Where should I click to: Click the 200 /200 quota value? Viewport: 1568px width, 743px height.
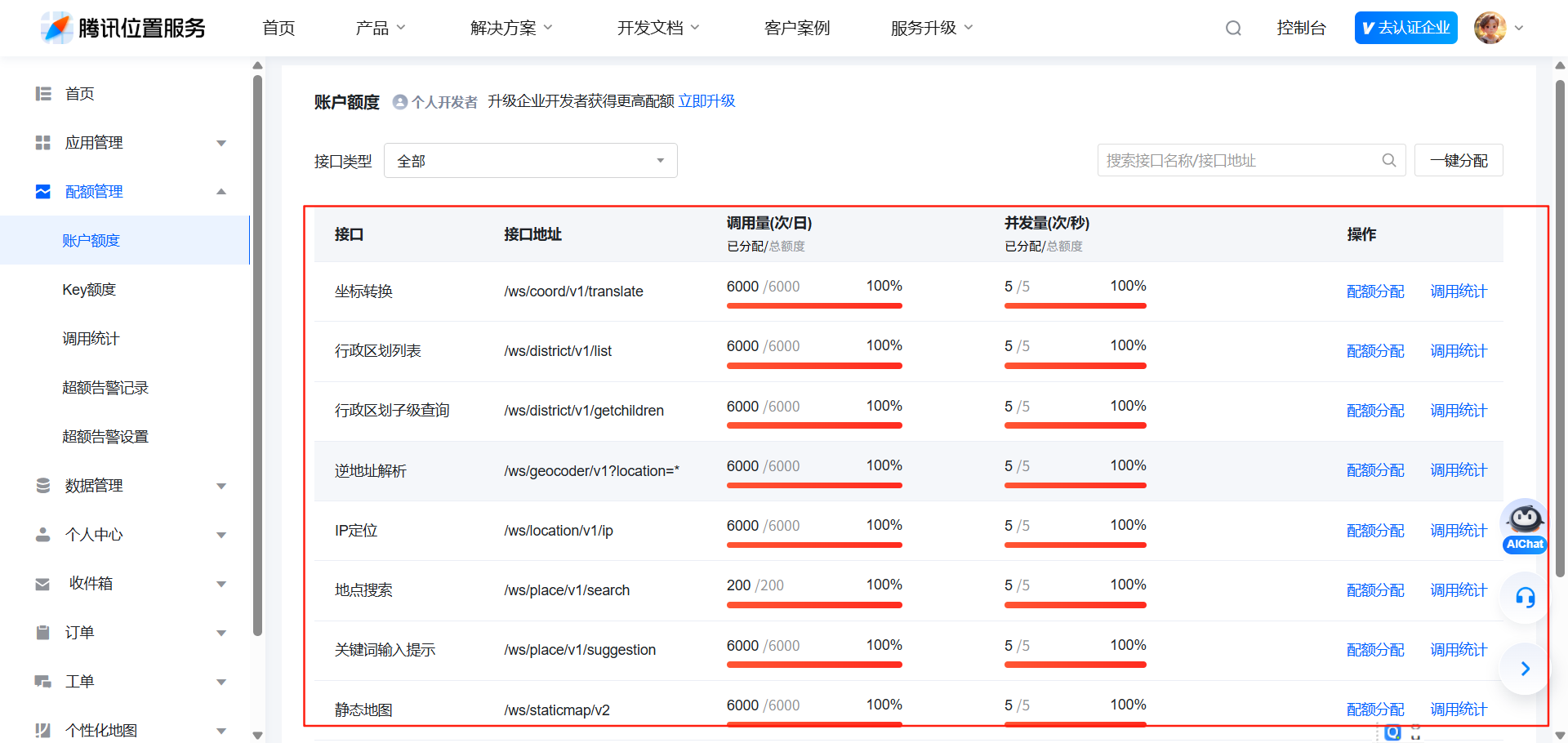pos(755,585)
